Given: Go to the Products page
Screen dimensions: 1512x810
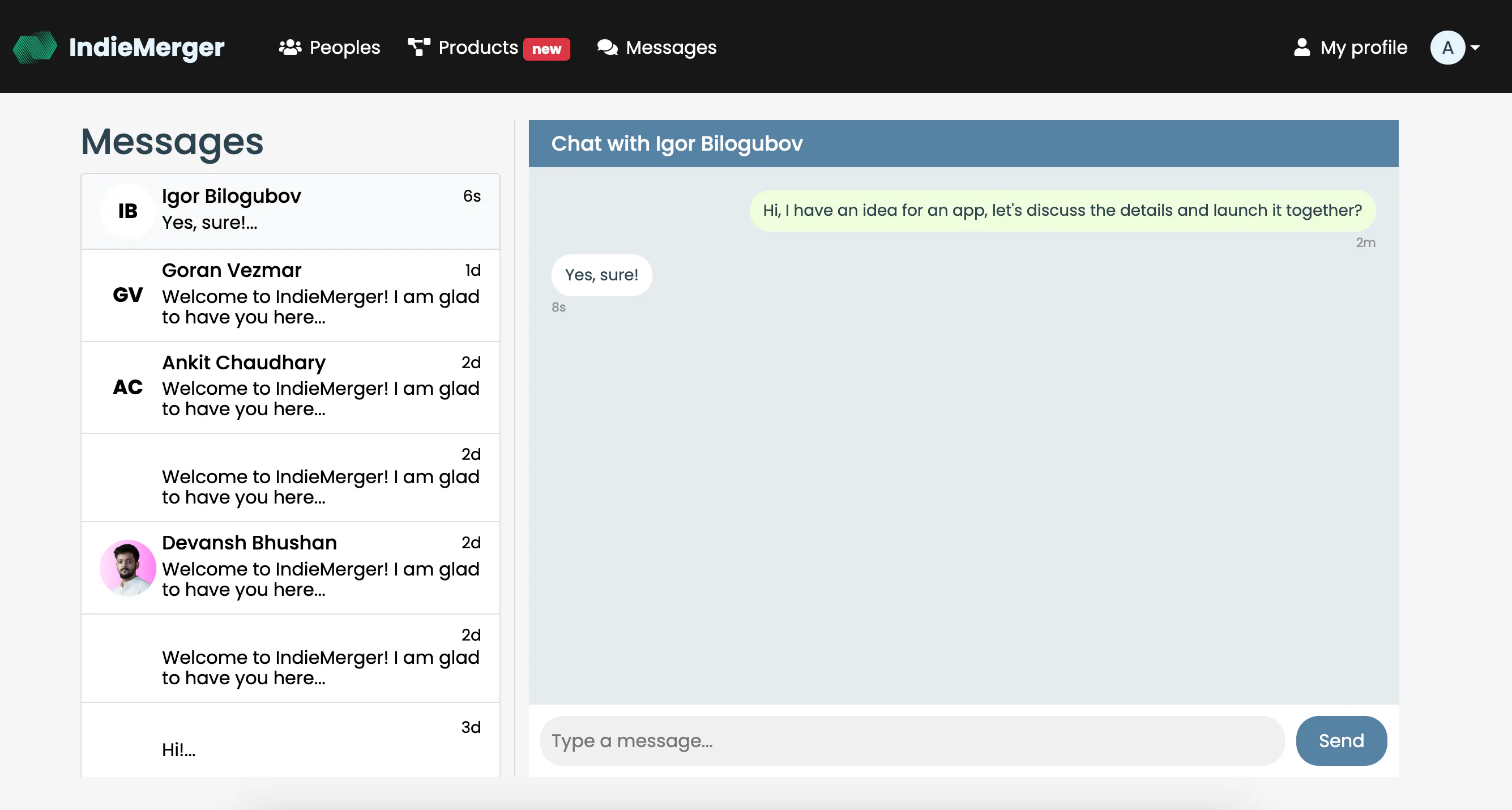Looking at the screenshot, I should (x=478, y=47).
